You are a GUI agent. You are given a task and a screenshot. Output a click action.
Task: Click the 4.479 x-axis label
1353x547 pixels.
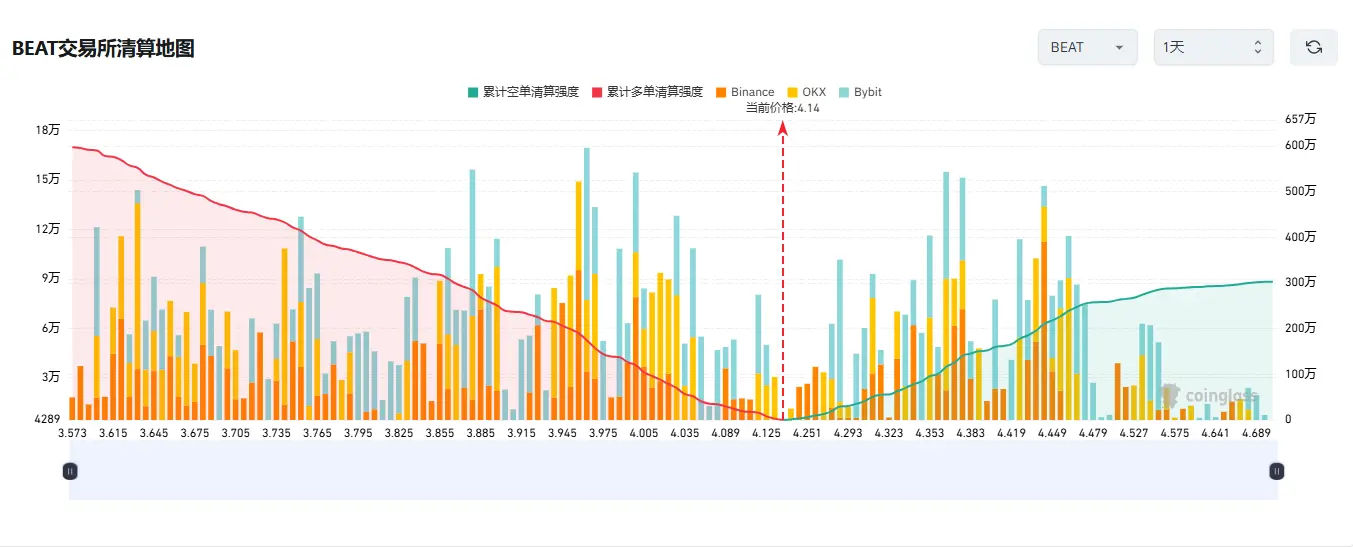pos(1092,433)
